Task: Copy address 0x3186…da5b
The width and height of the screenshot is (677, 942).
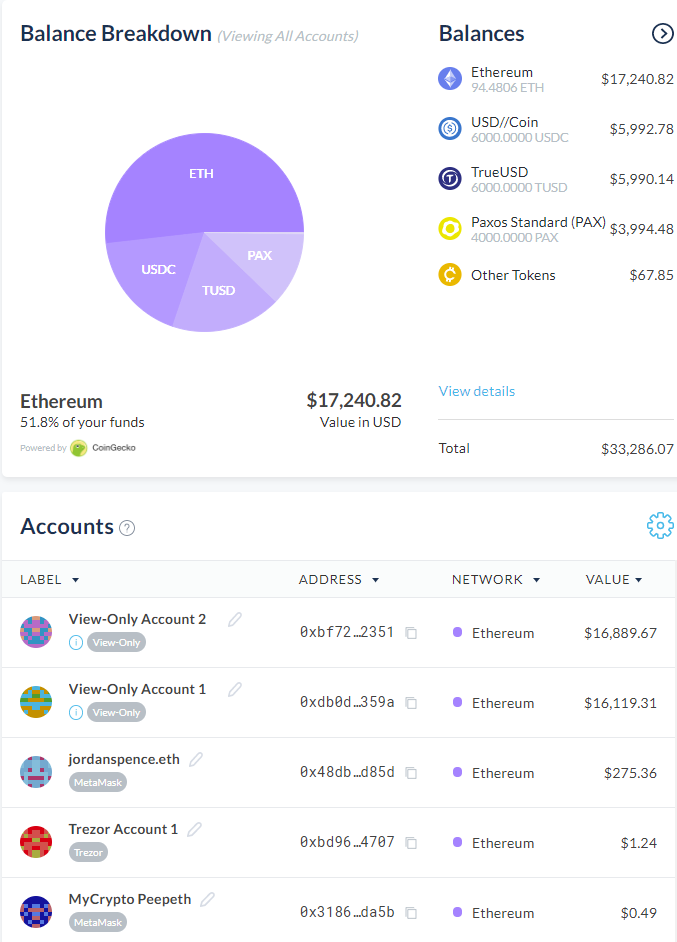Action: pyautogui.click(x=411, y=913)
